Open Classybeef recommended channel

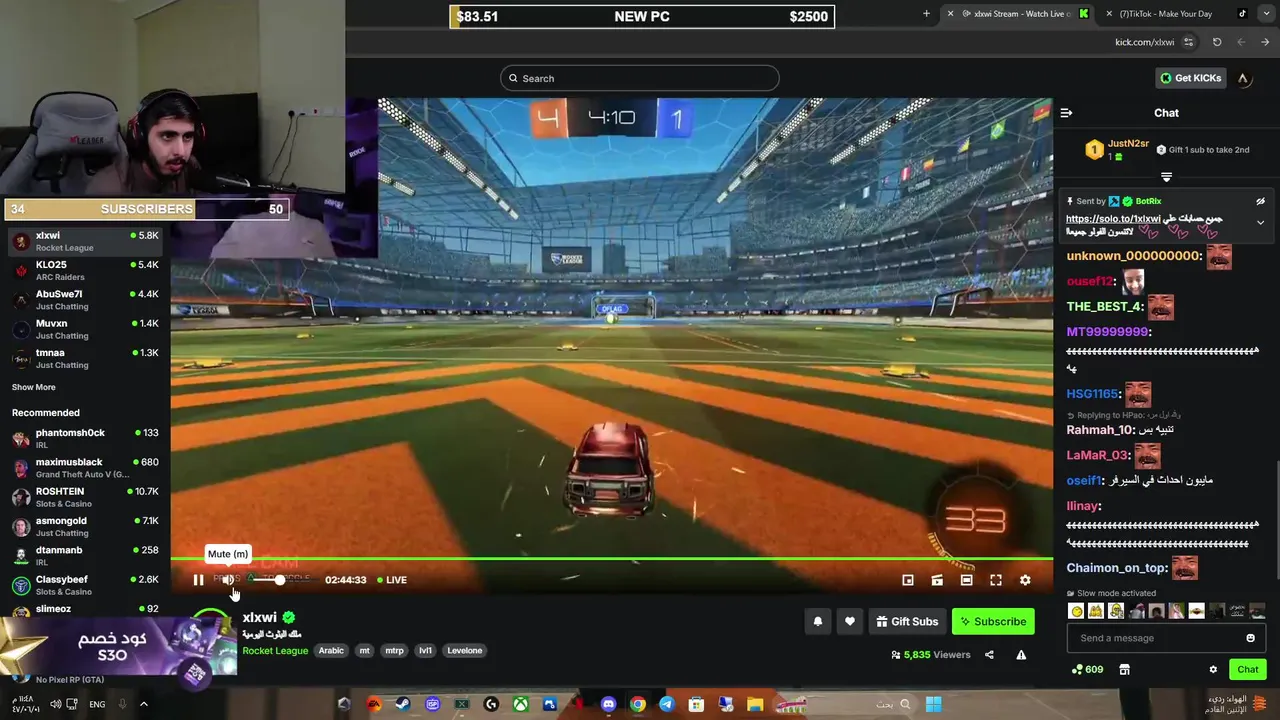[85, 584]
